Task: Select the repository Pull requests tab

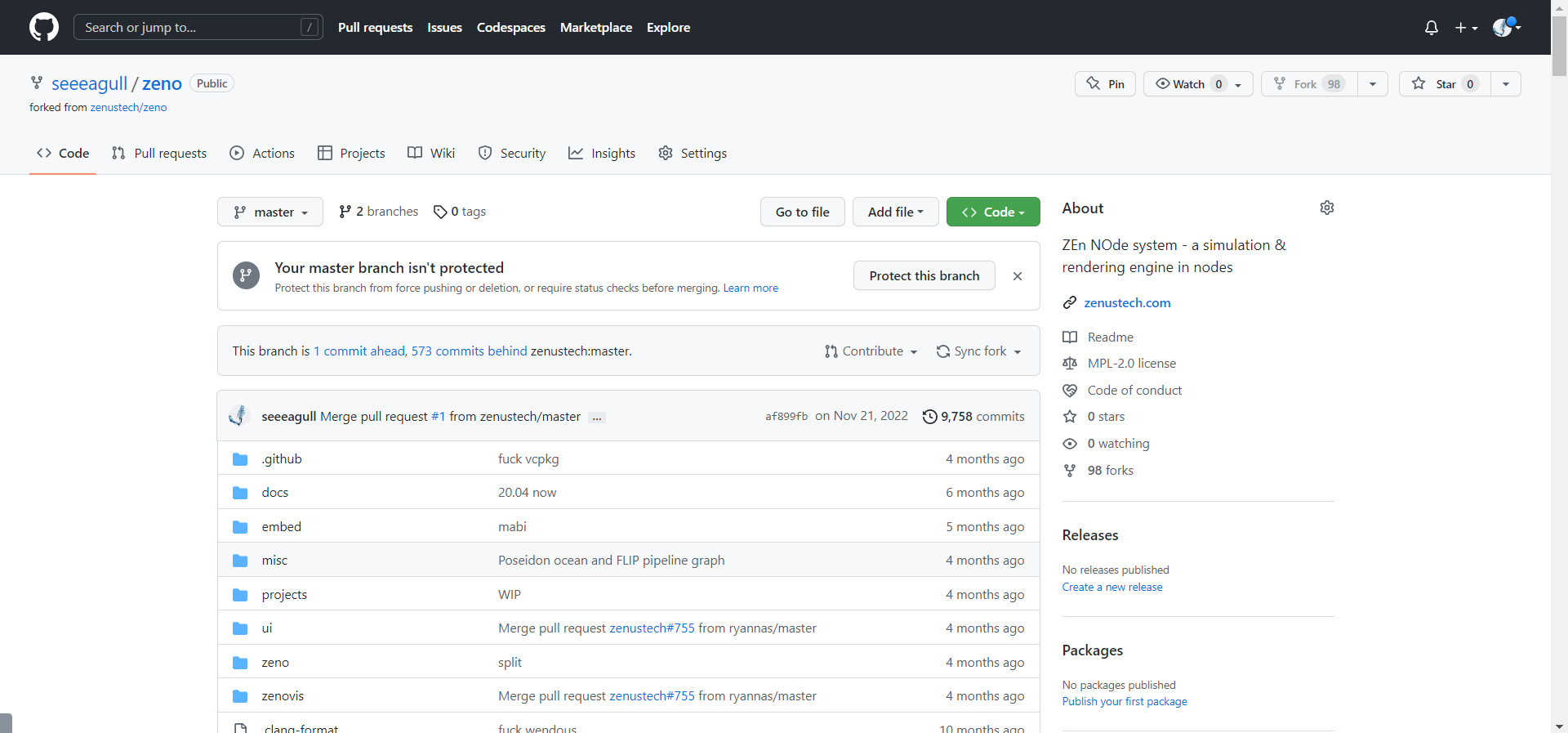Action: [x=159, y=153]
